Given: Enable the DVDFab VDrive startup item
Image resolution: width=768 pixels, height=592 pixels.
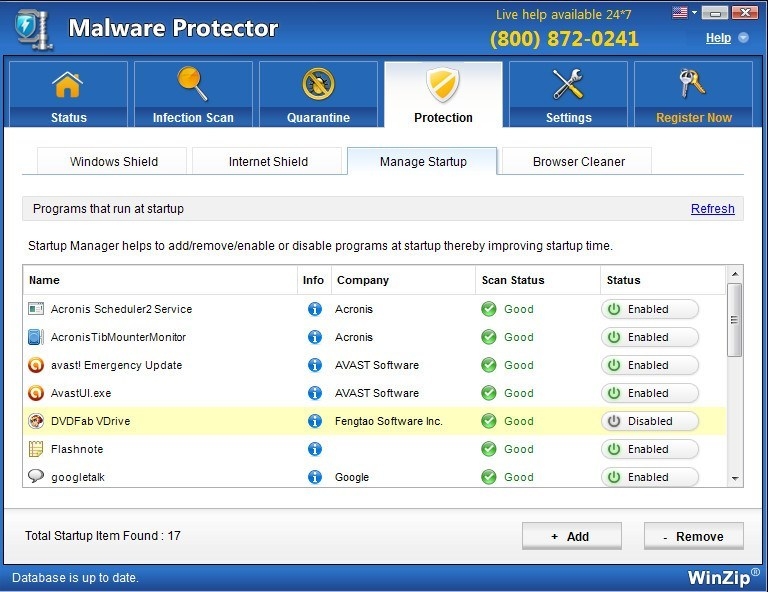Looking at the screenshot, I should (x=649, y=421).
